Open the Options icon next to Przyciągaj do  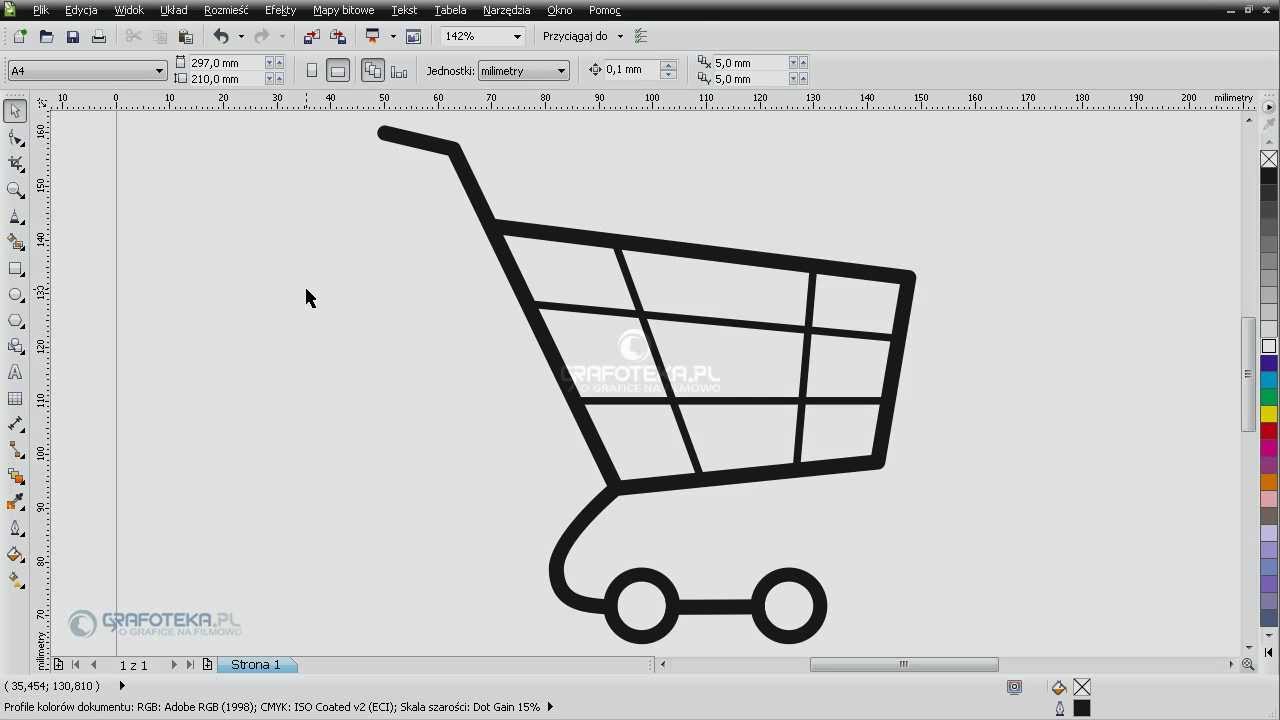click(641, 37)
